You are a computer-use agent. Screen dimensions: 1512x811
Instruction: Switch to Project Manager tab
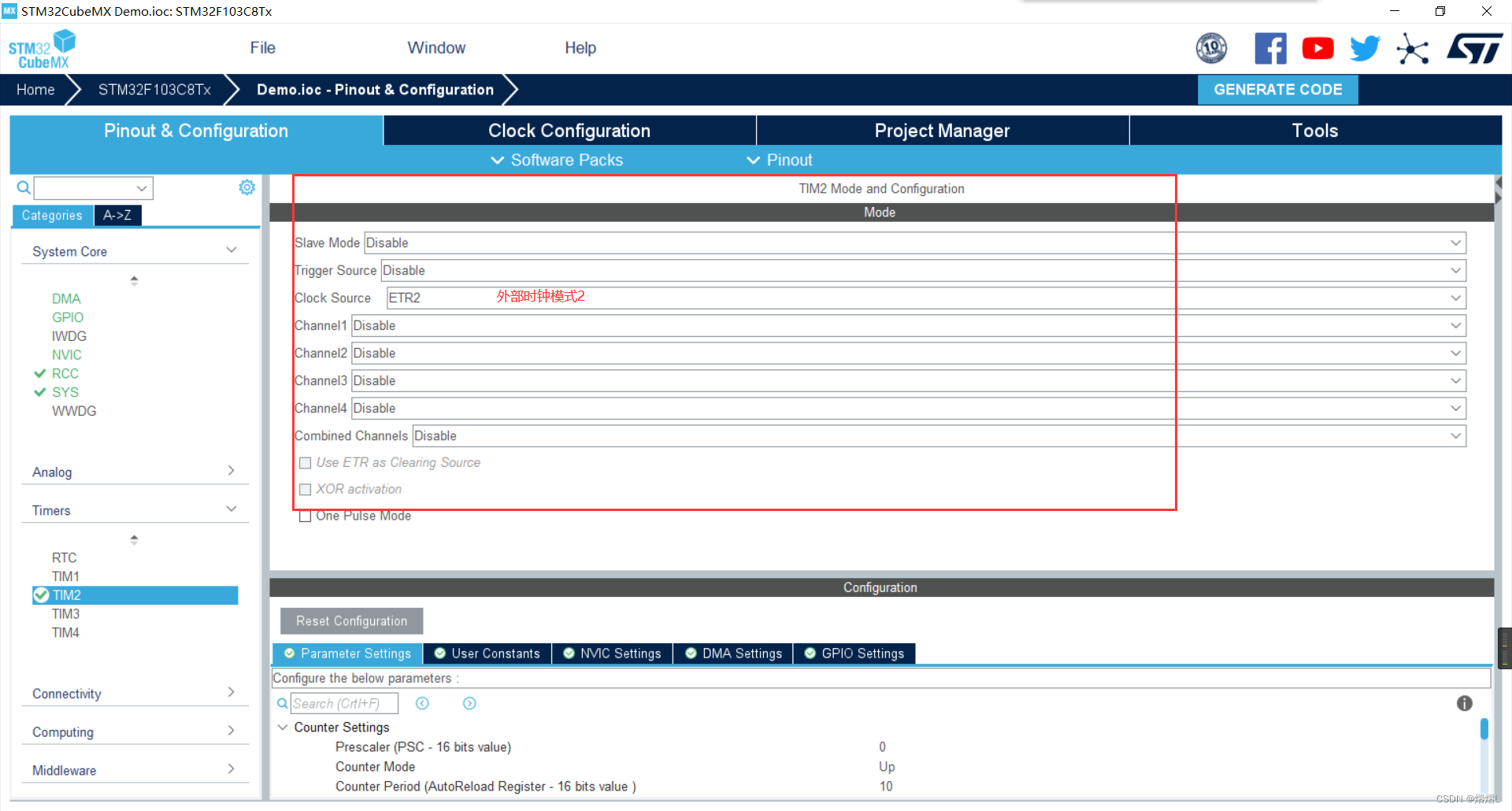tap(942, 131)
